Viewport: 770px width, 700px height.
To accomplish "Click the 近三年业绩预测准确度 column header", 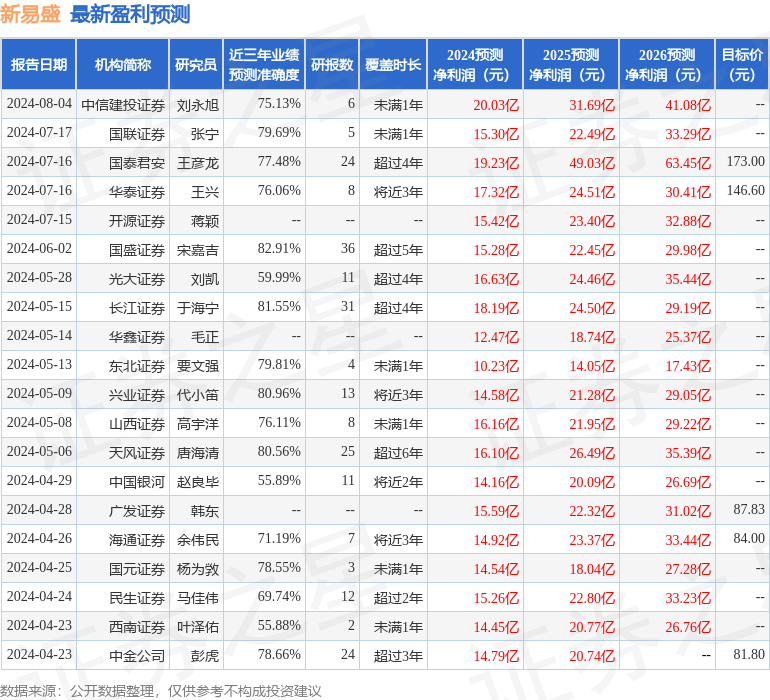I will [x=264, y=64].
